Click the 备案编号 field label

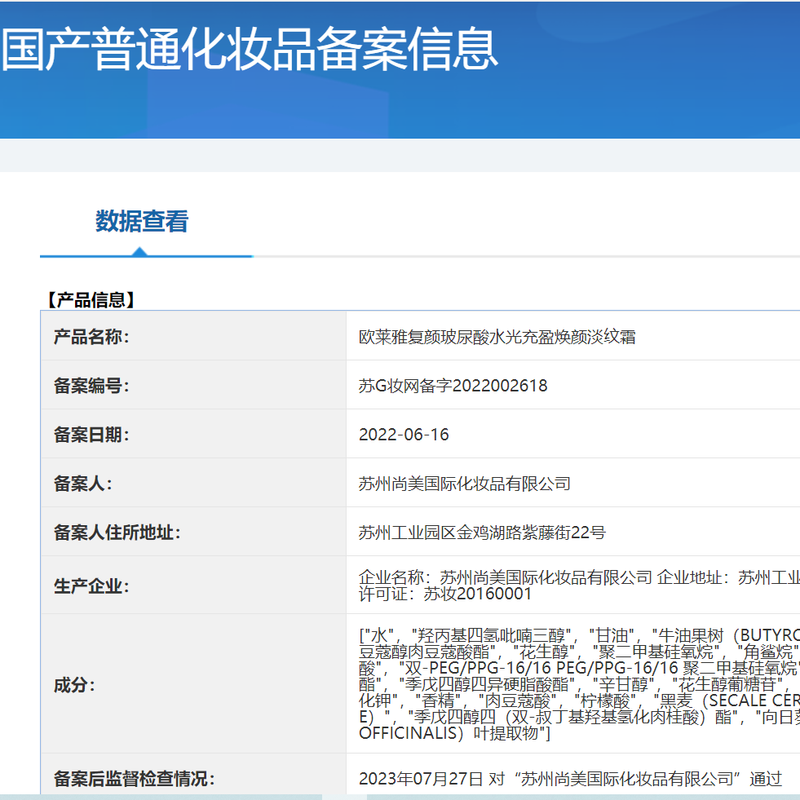coord(90,386)
